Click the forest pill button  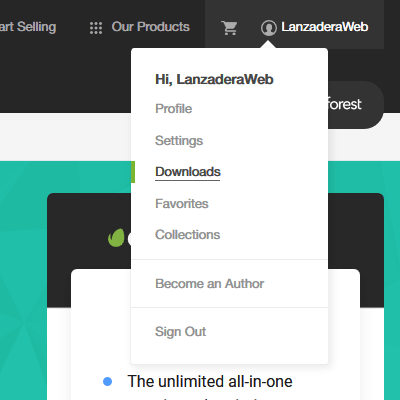[356, 105]
